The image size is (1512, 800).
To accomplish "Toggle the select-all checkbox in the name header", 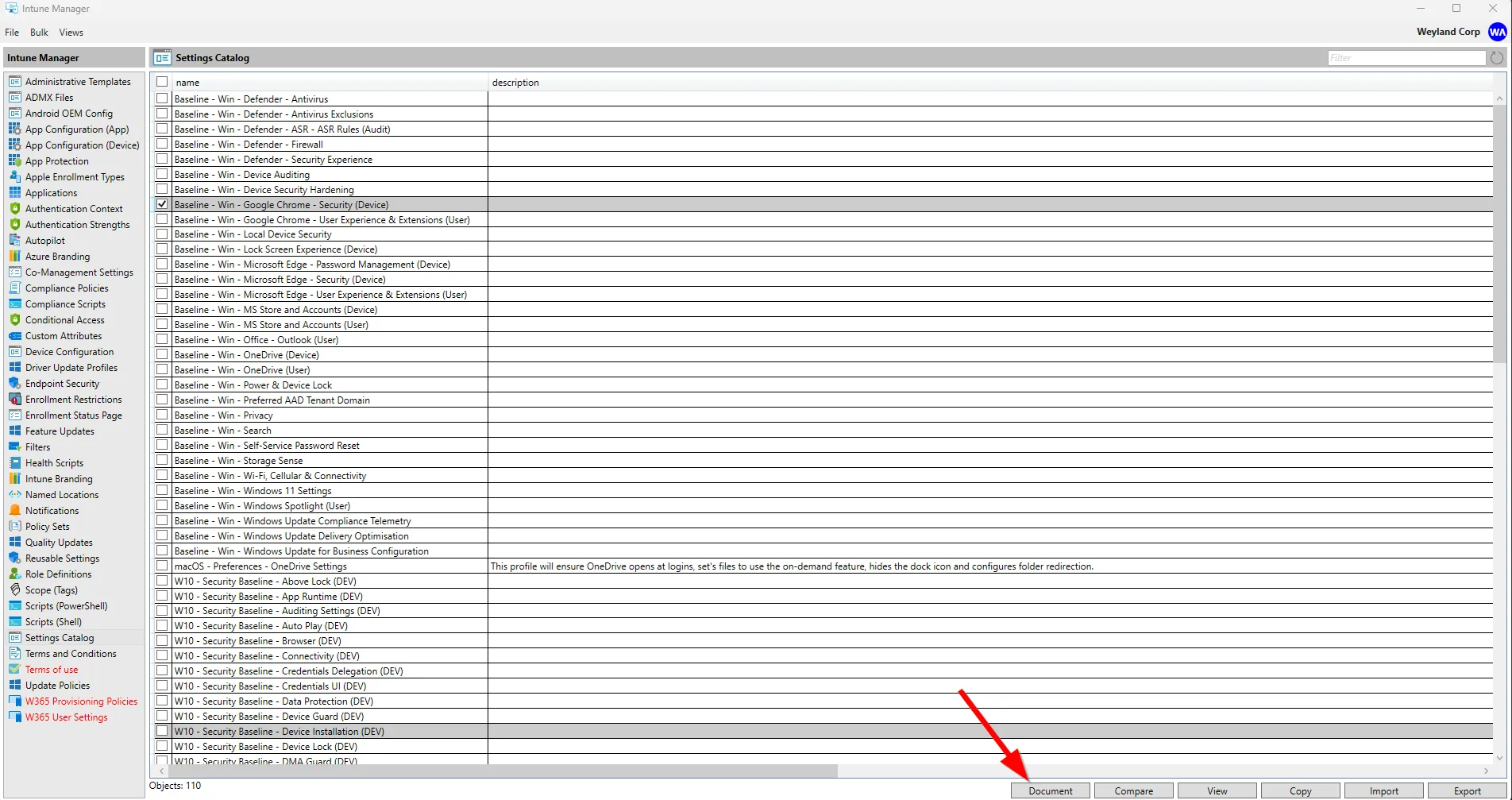I will (162, 82).
